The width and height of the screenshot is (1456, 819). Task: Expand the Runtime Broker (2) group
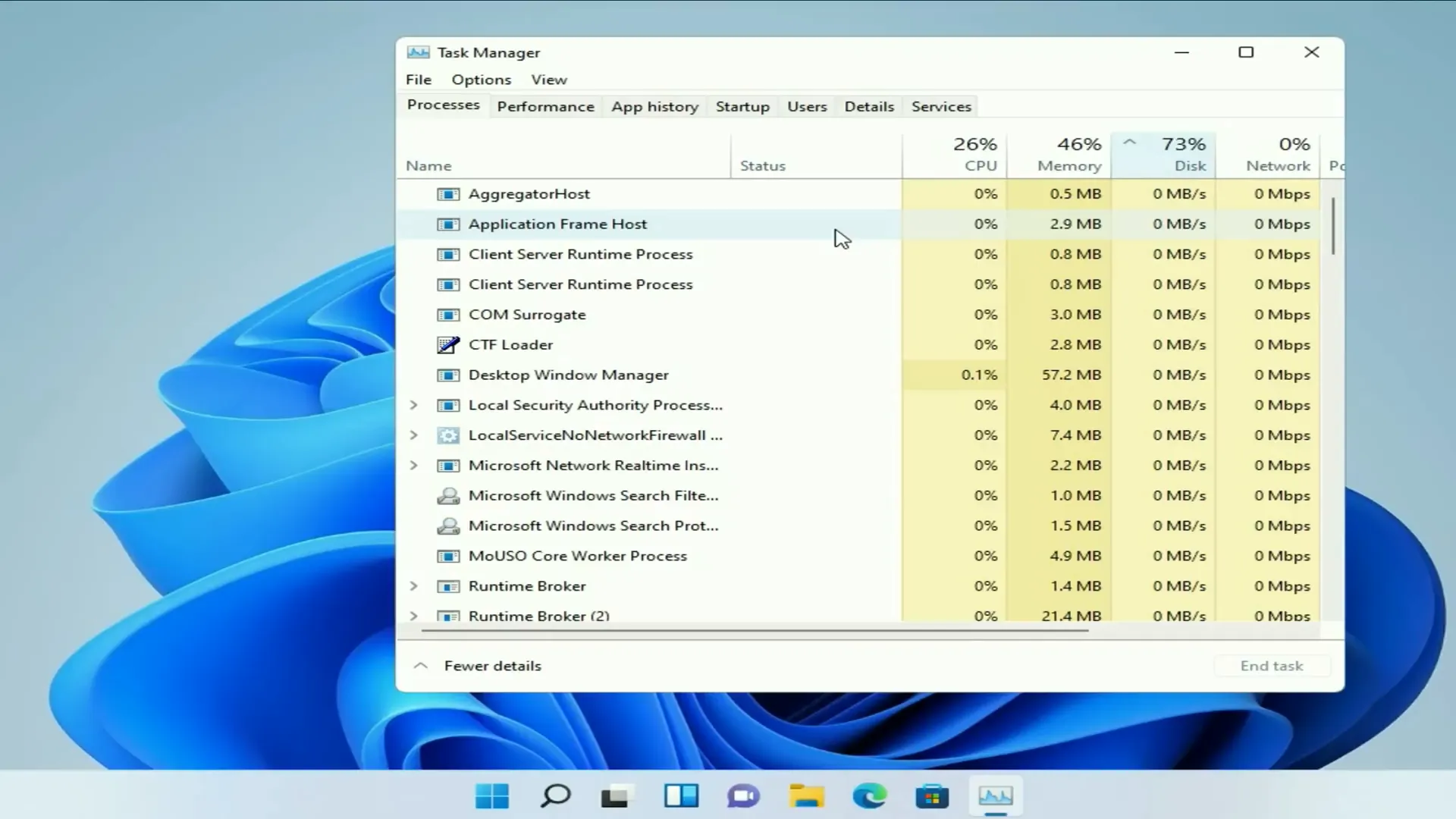point(414,616)
